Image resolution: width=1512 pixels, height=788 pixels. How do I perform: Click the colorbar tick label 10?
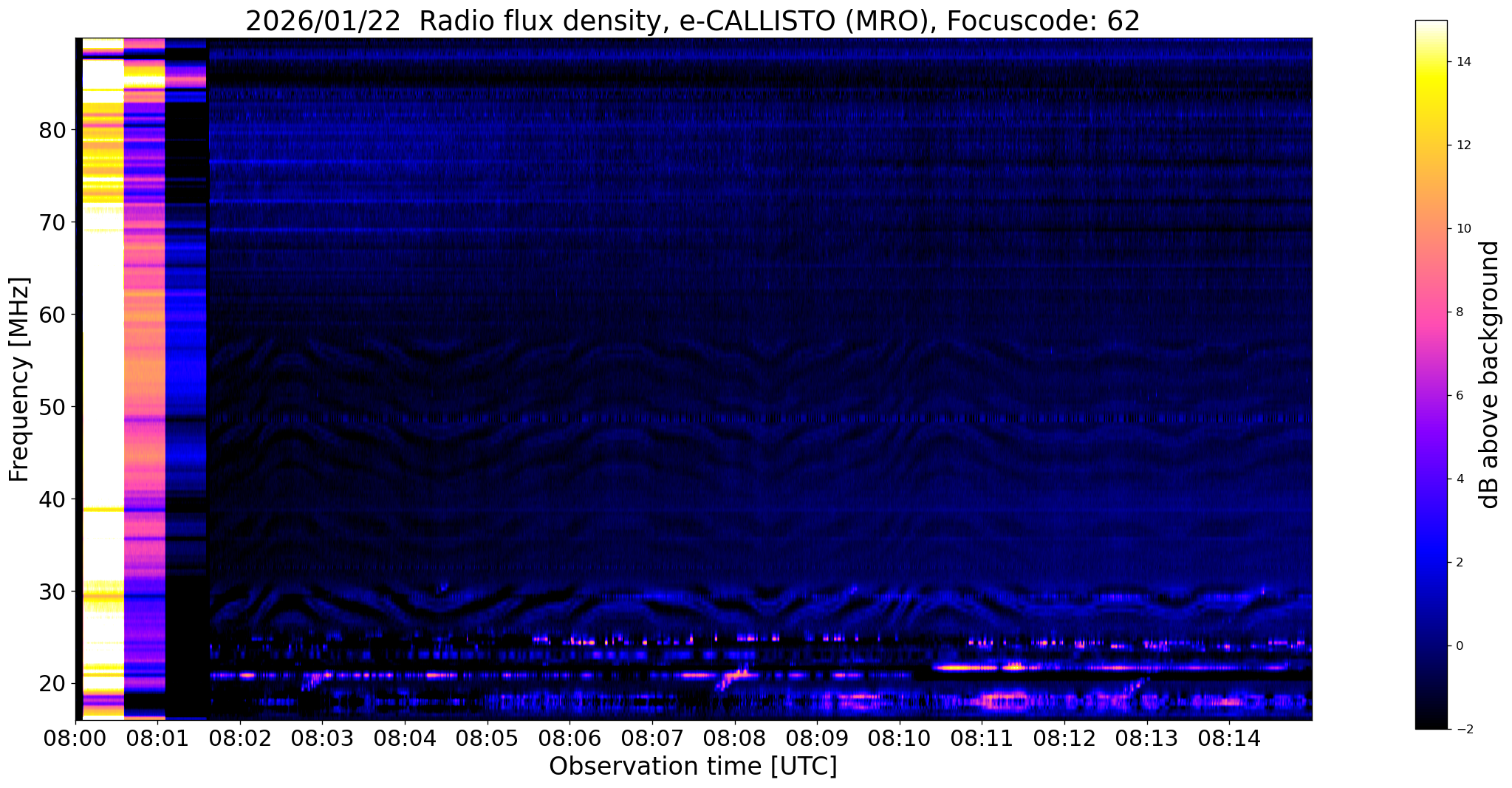1463,228
